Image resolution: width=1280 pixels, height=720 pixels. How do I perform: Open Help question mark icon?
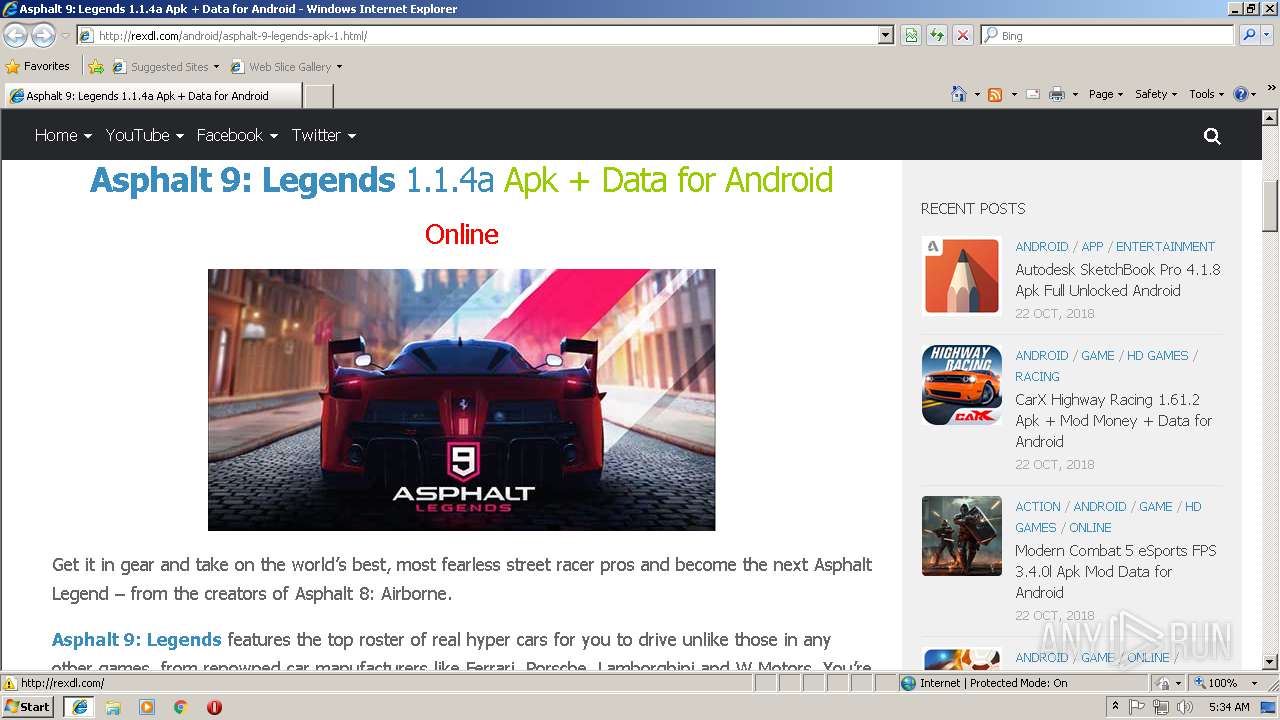pyautogui.click(x=1241, y=94)
